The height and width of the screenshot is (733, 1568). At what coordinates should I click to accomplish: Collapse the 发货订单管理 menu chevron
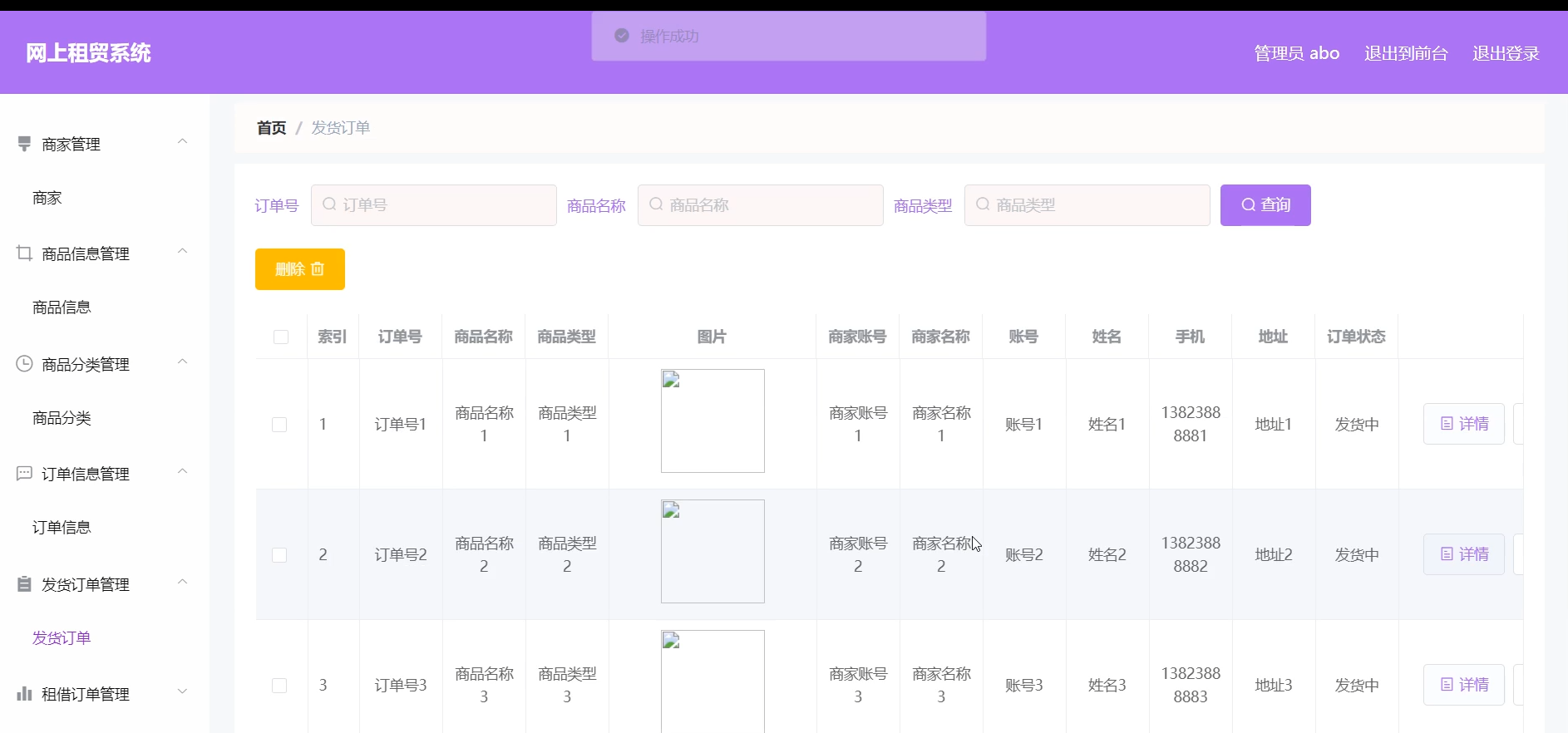(x=182, y=582)
